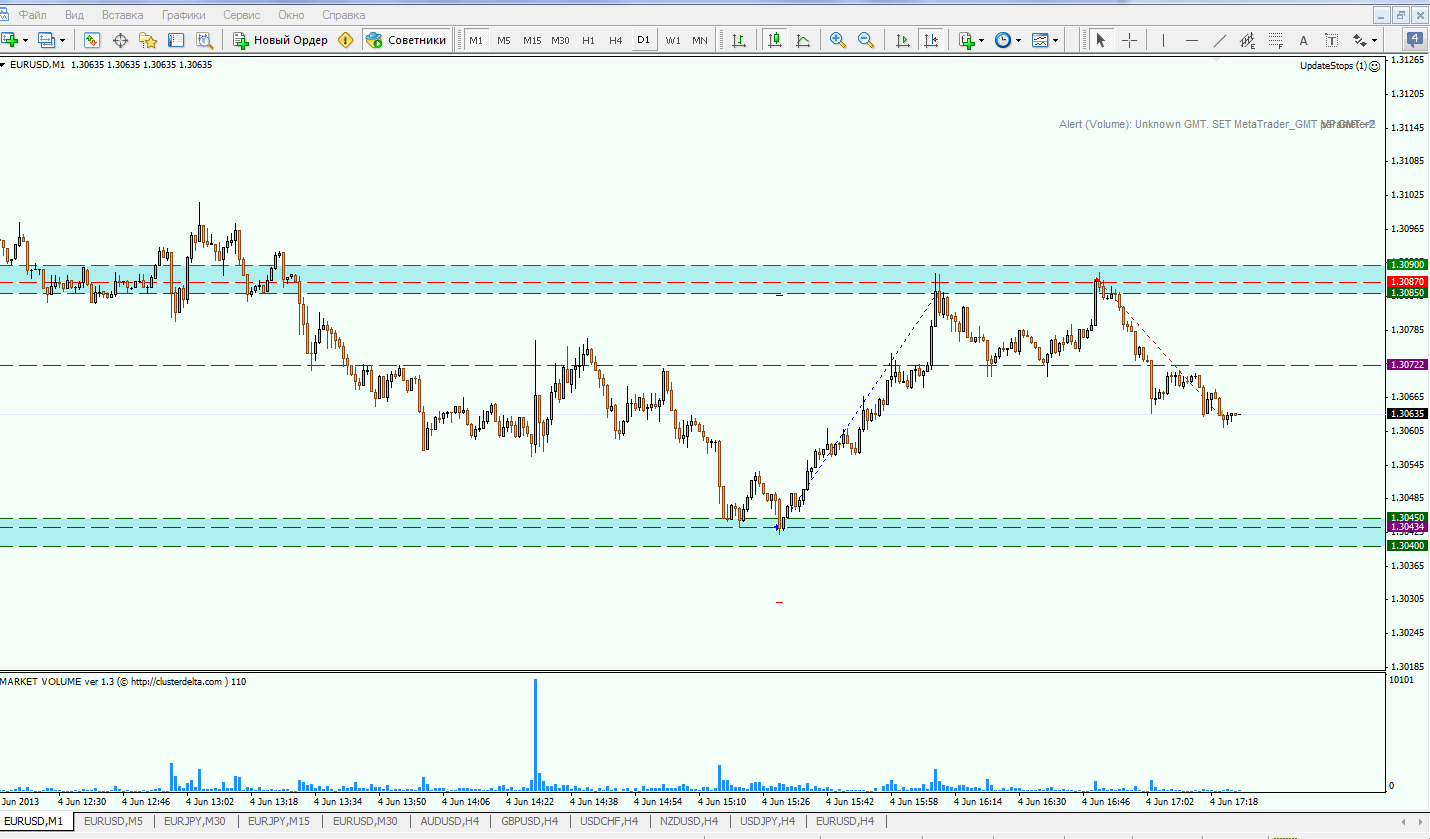The width and height of the screenshot is (1430, 839).
Task: Select the red 1.30870 price level label
Action: (1407, 283)
